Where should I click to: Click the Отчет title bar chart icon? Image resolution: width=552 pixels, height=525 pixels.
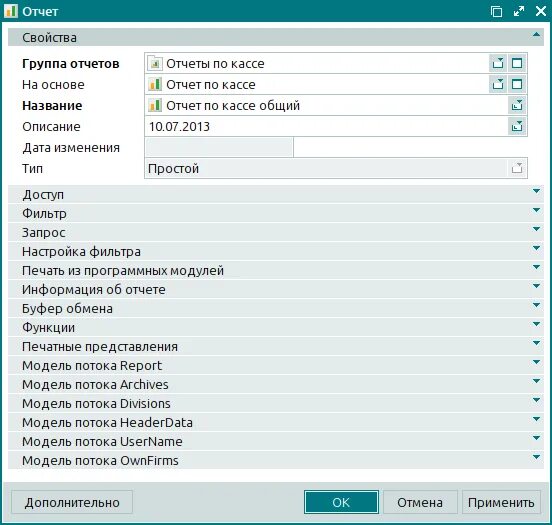click(11, 11)
